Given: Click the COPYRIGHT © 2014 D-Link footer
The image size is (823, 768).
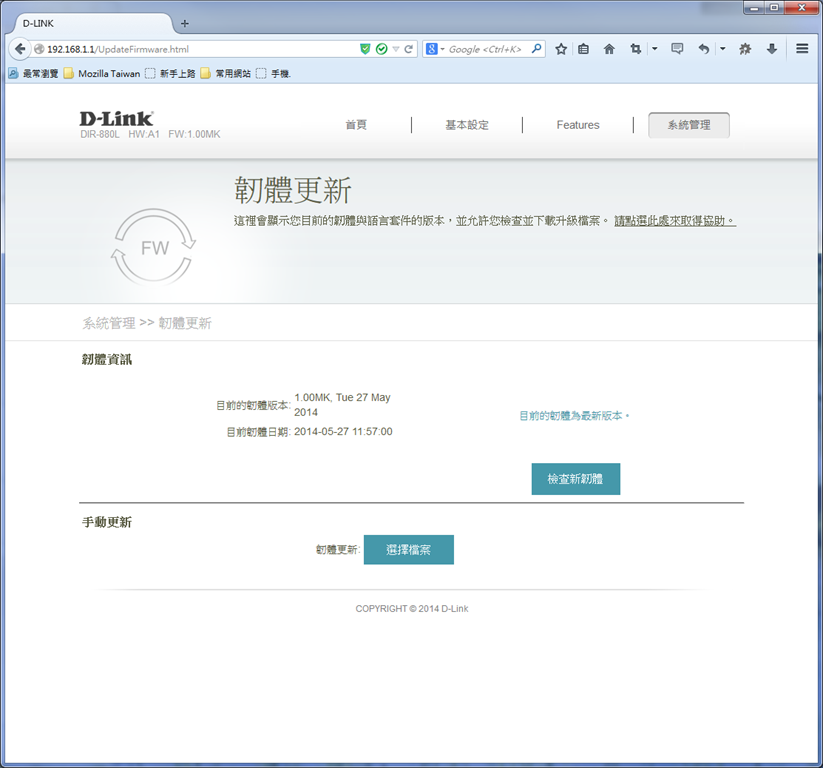Looking at the screenshot, I should pos(412,608).
